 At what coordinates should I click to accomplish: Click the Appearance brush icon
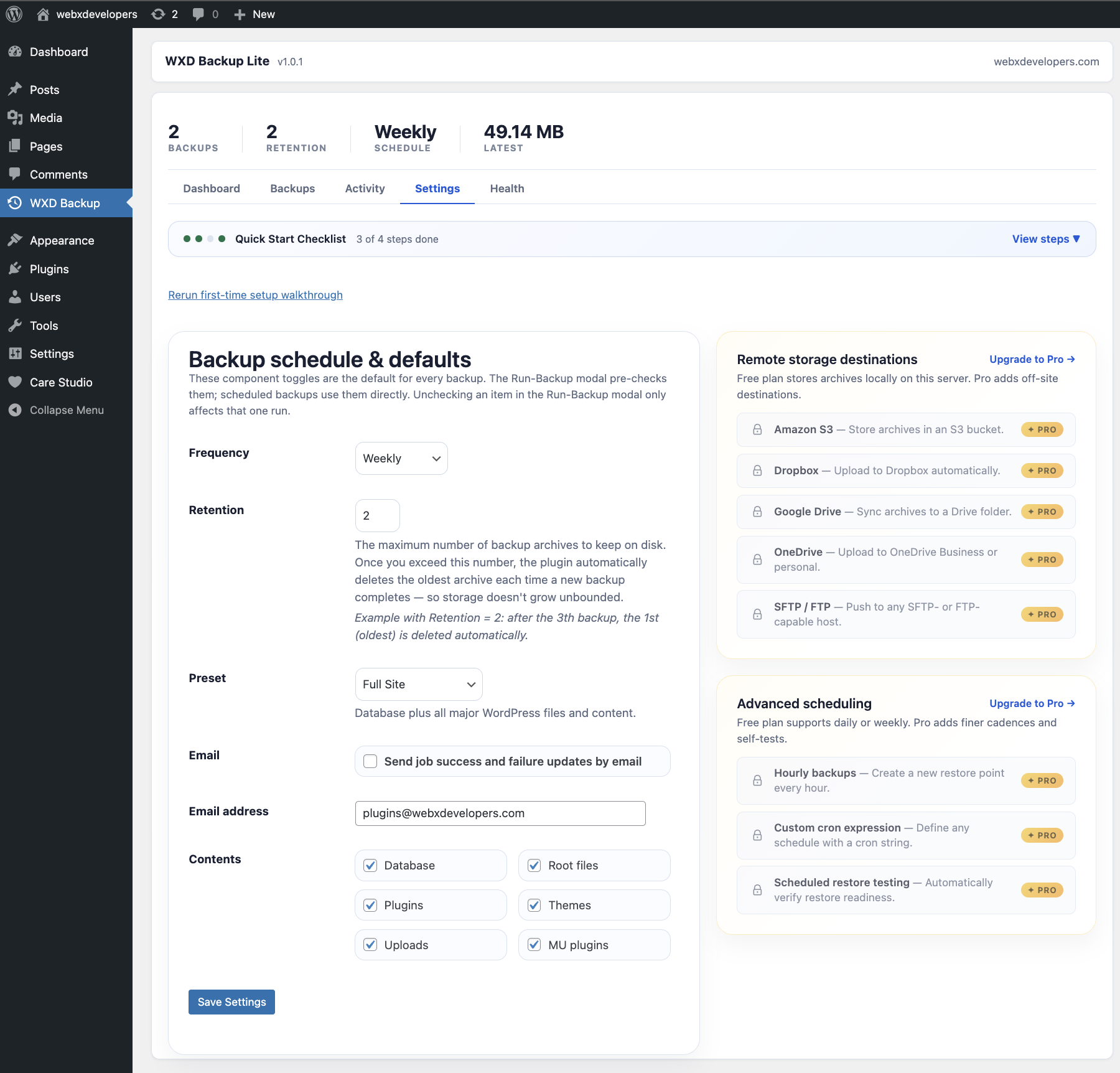point(16,240)
